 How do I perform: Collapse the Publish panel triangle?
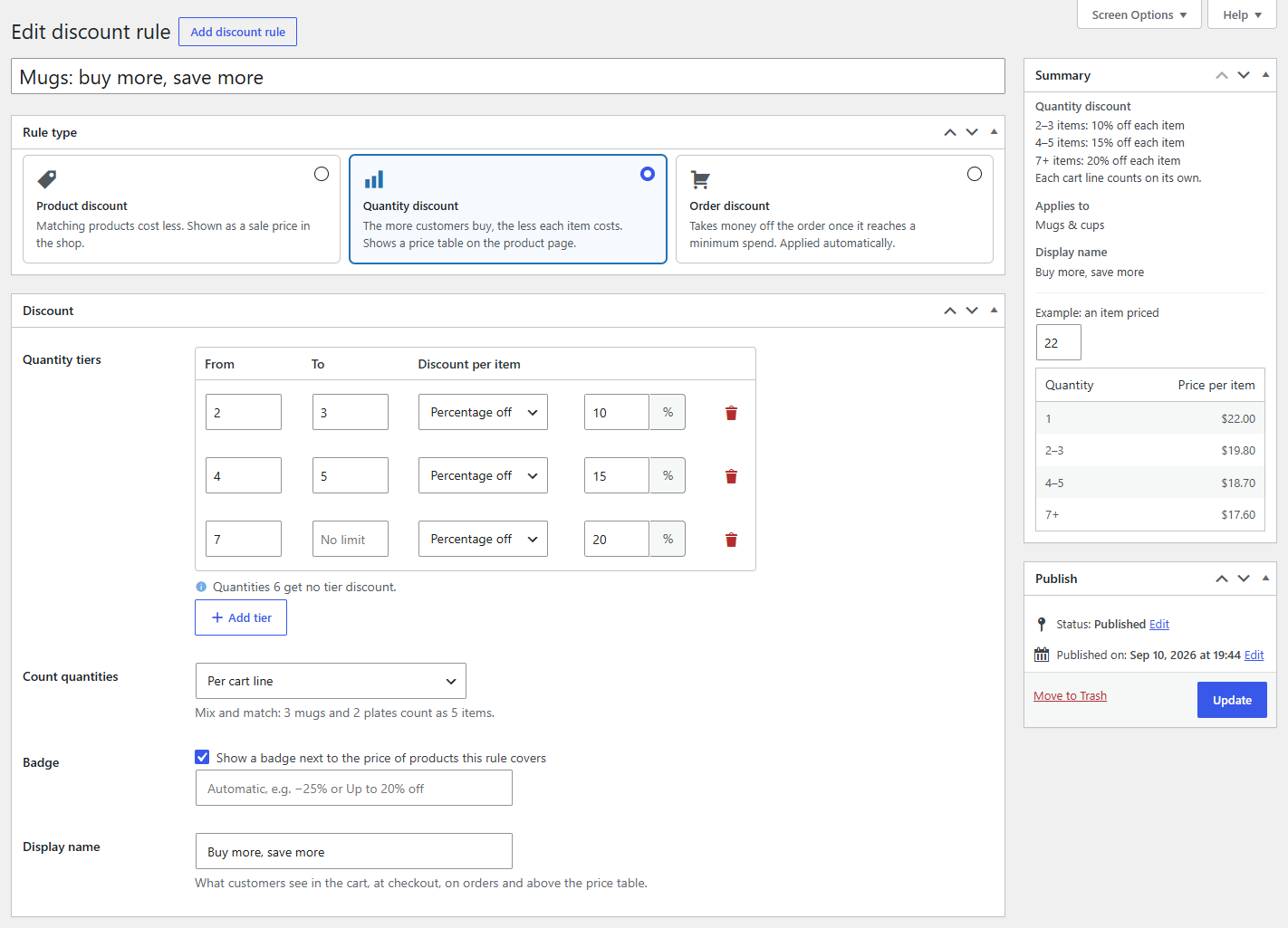coord(1265,579)
